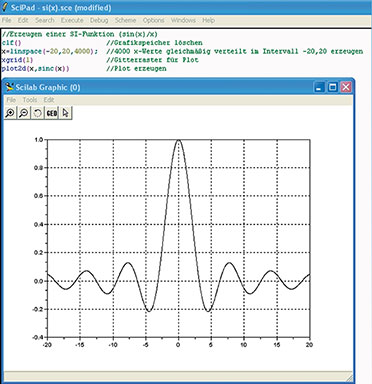Open the GED graphic editor icon
This screenshot has width=372, height=384.
click(52, 113)
